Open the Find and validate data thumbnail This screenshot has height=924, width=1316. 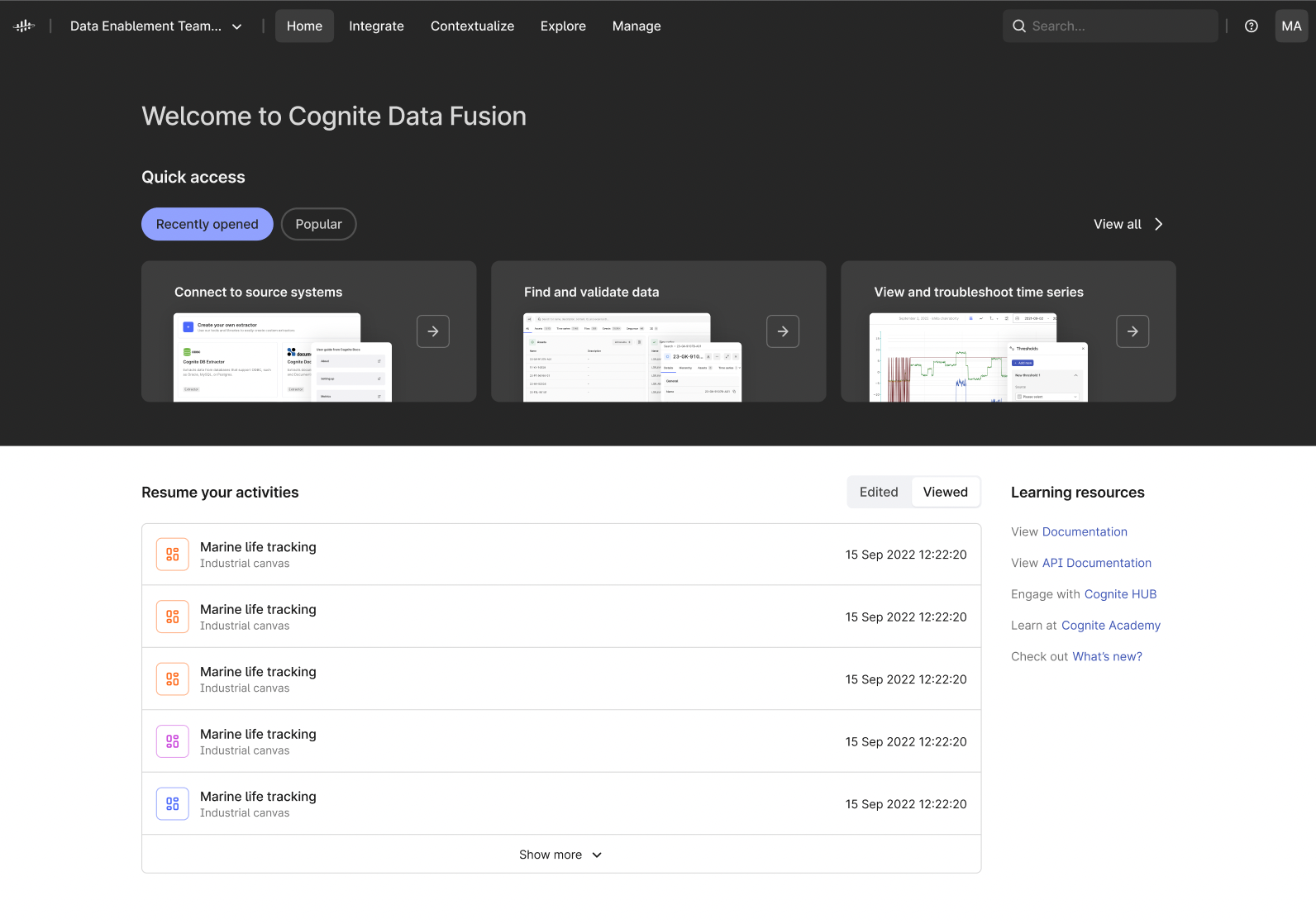632,358
